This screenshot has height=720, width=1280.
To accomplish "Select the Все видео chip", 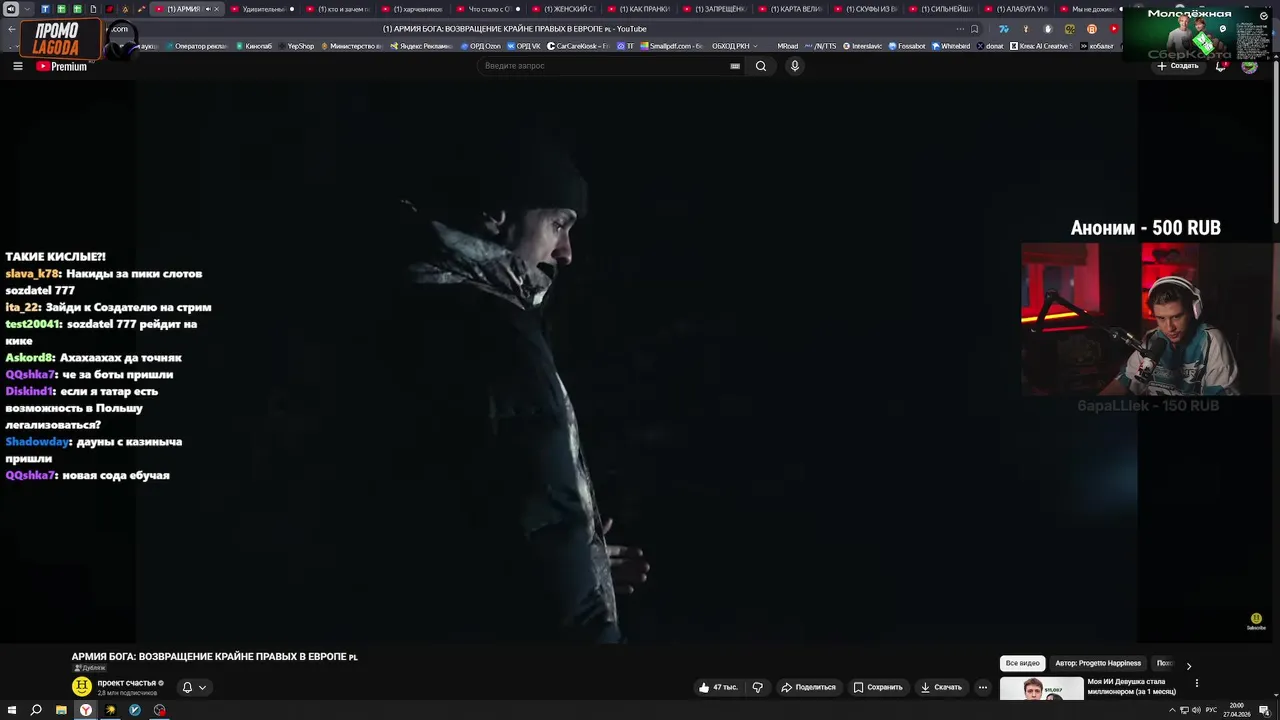I will coord(1022,663).
